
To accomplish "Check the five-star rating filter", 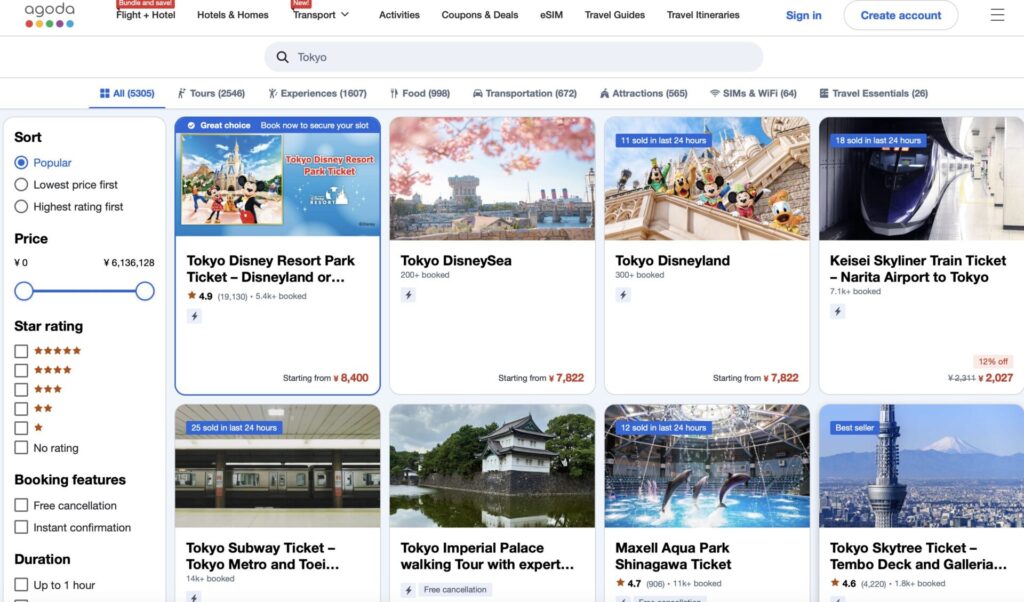I will click(21, 351).
